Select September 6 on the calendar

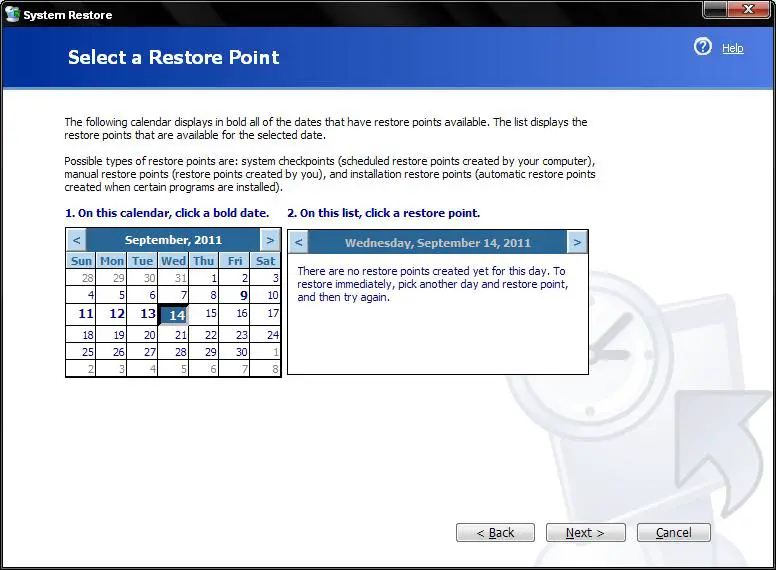[x=143, y=295]
